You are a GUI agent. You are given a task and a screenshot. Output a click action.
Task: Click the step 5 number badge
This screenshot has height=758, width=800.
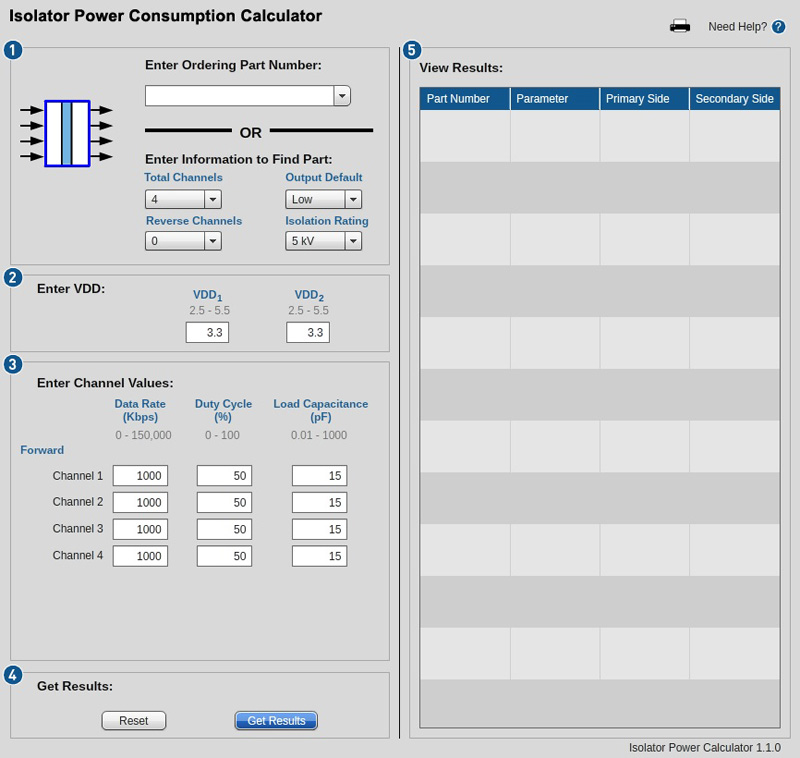(411, 50)
